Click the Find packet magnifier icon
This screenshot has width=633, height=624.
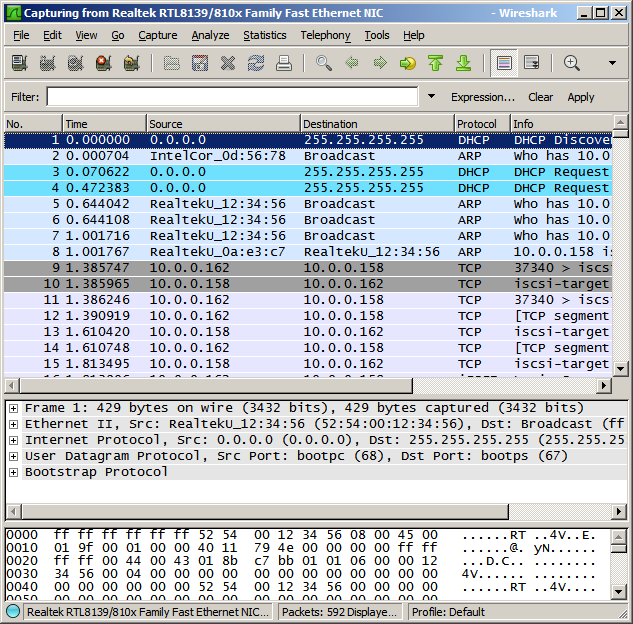click(323, 63)
